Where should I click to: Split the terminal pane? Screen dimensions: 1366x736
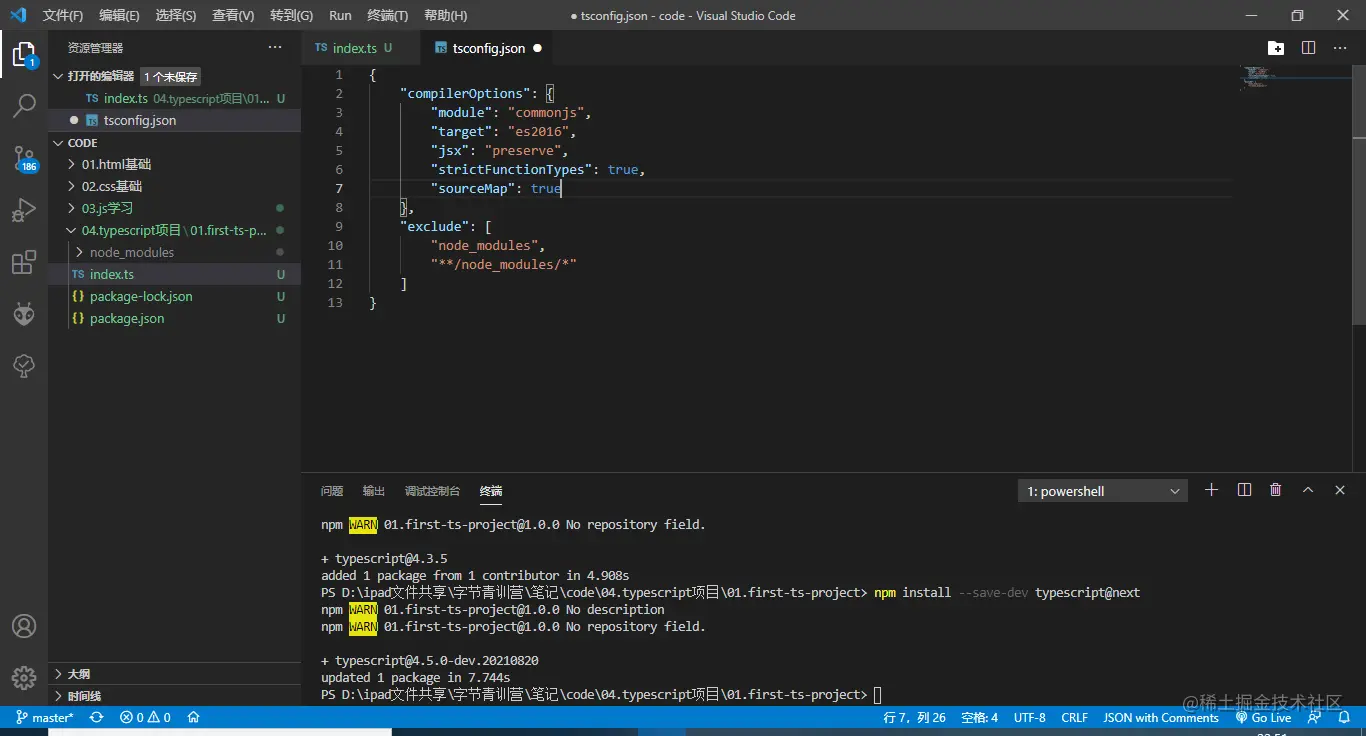pos(1244,490)
